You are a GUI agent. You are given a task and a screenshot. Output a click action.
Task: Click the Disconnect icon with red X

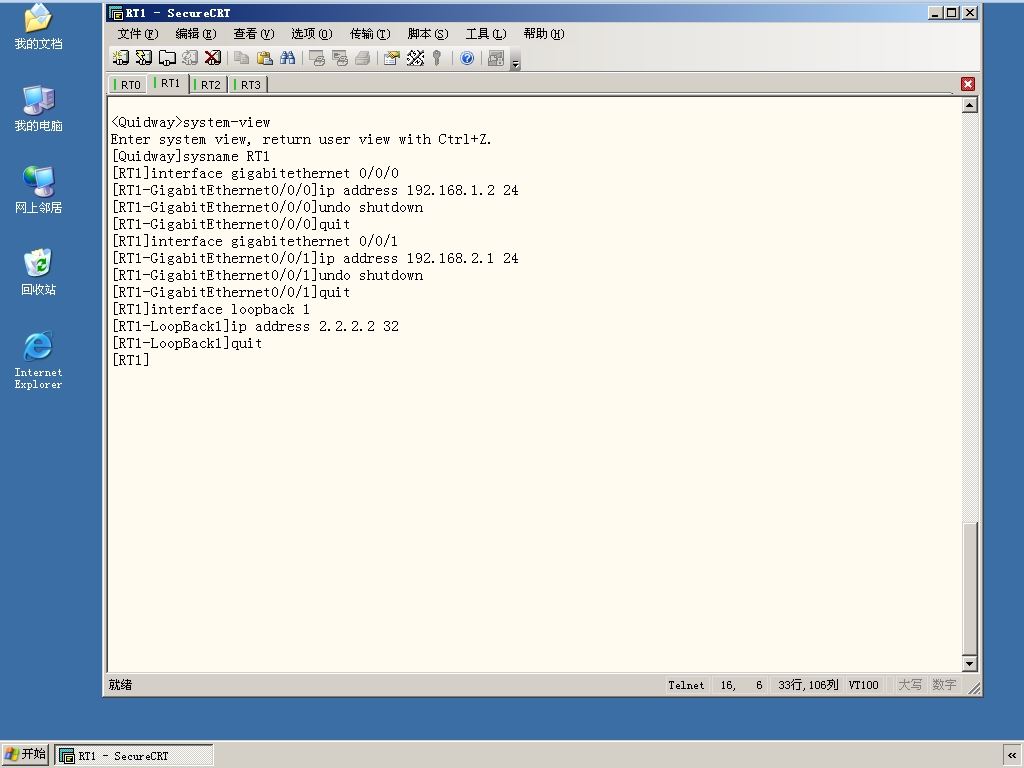(213, 58)
